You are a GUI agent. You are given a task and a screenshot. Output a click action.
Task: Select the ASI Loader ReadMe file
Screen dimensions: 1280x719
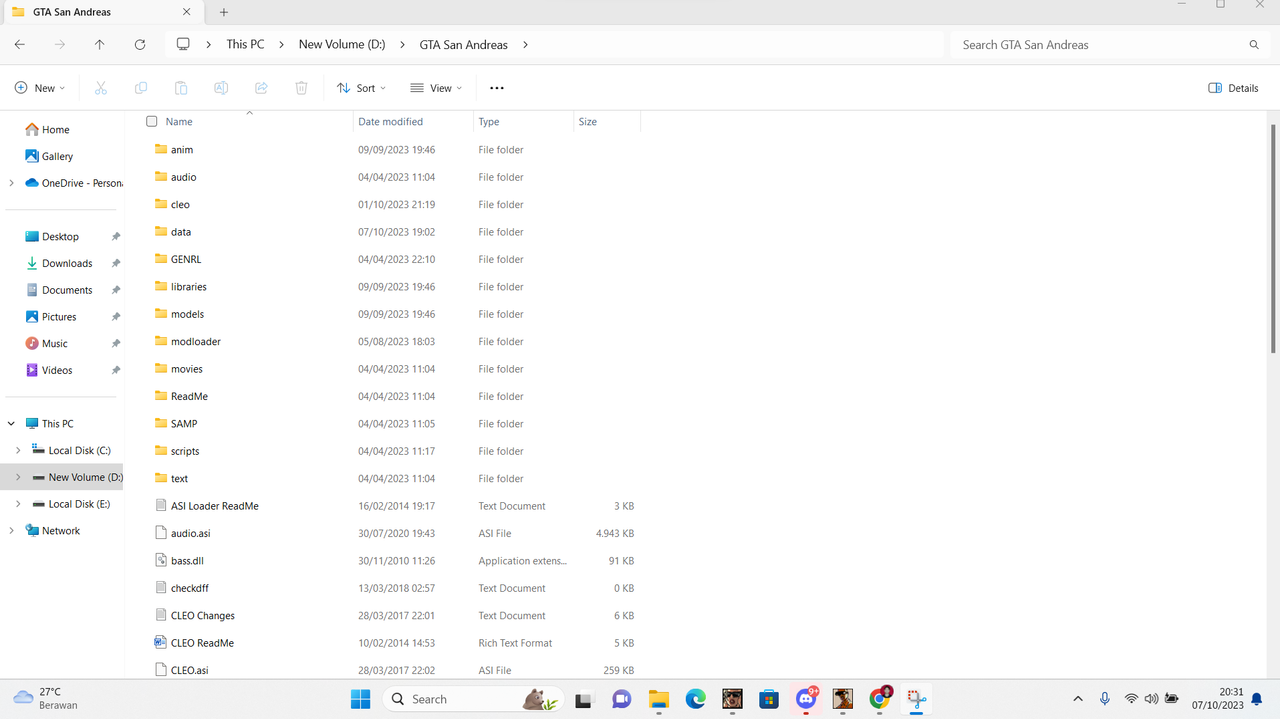tap(215, 506)
